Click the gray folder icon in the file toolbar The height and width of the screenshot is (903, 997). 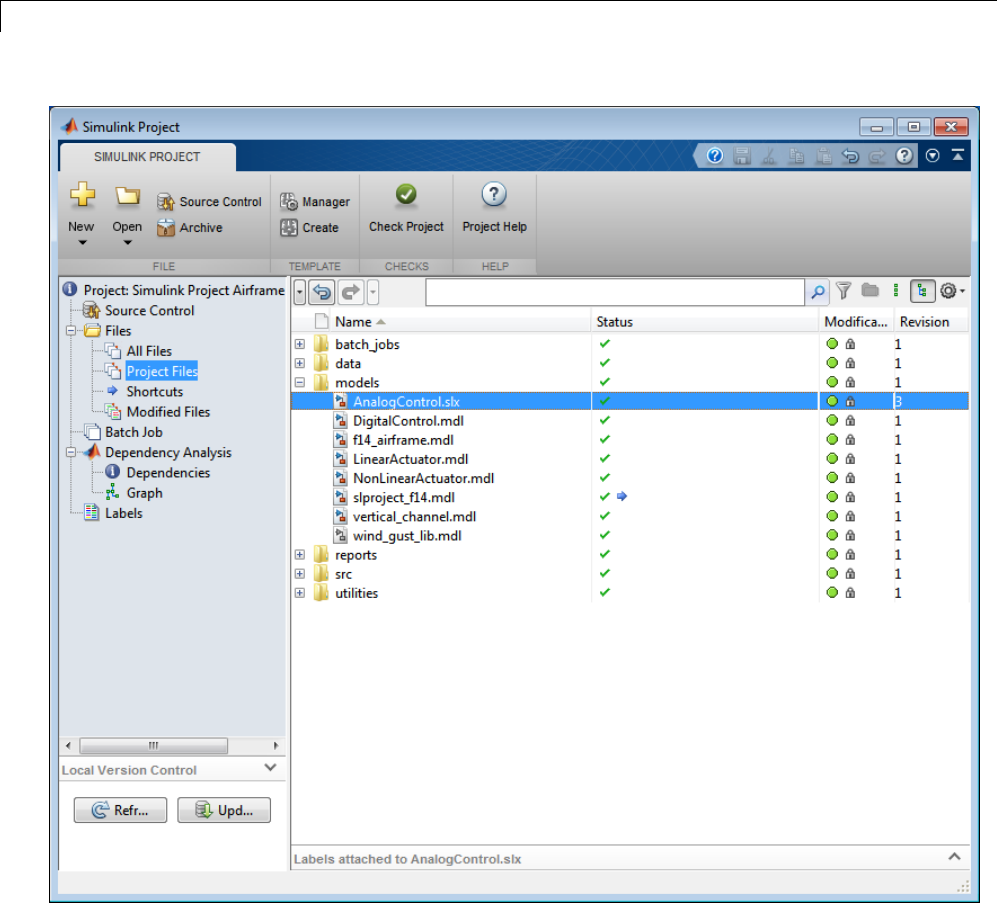[x=870, y=291]
